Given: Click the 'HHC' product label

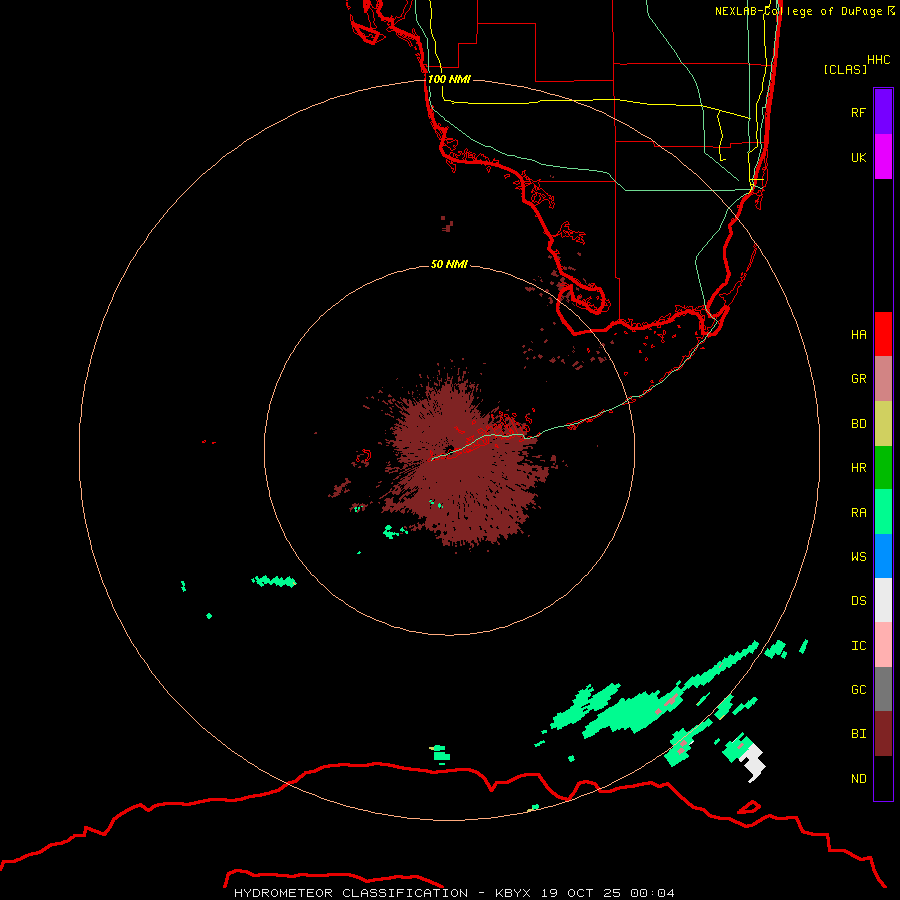Looking at the screenshot, I should click(x=878, y=60).
